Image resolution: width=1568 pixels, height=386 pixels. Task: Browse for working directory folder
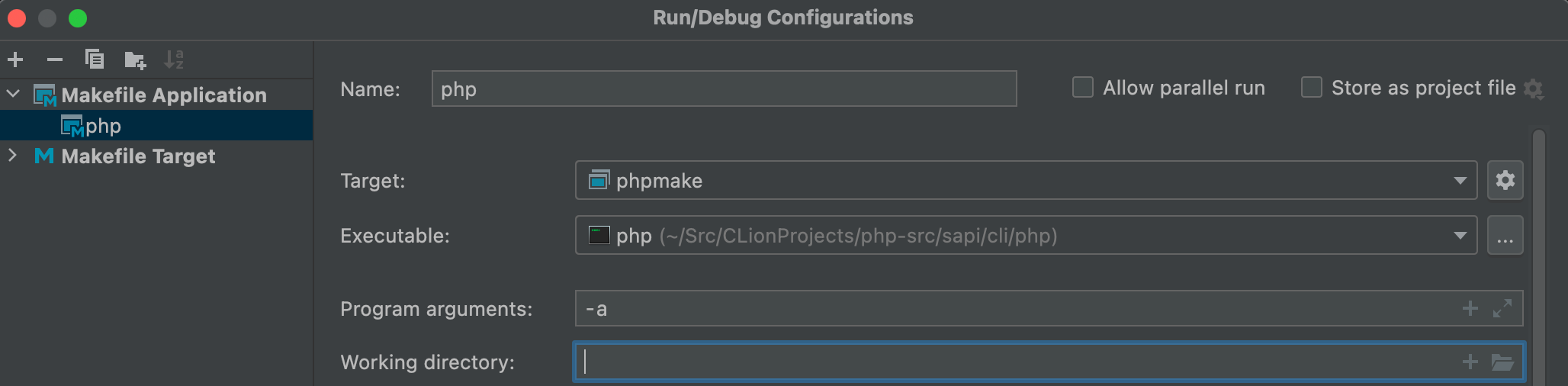(x=1502, y=362)
